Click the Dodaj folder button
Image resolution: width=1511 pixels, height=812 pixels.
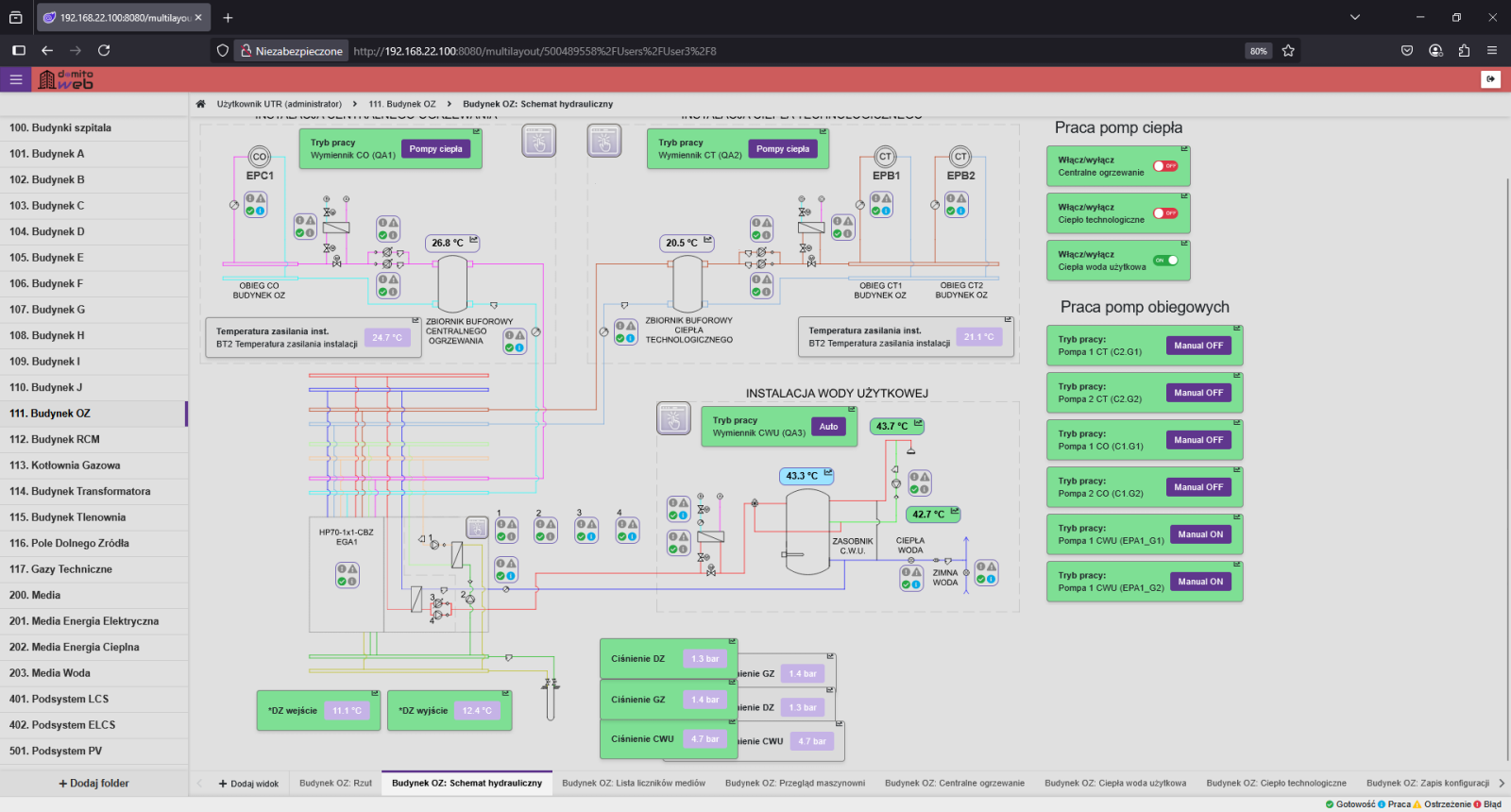(x=94, y=783)
